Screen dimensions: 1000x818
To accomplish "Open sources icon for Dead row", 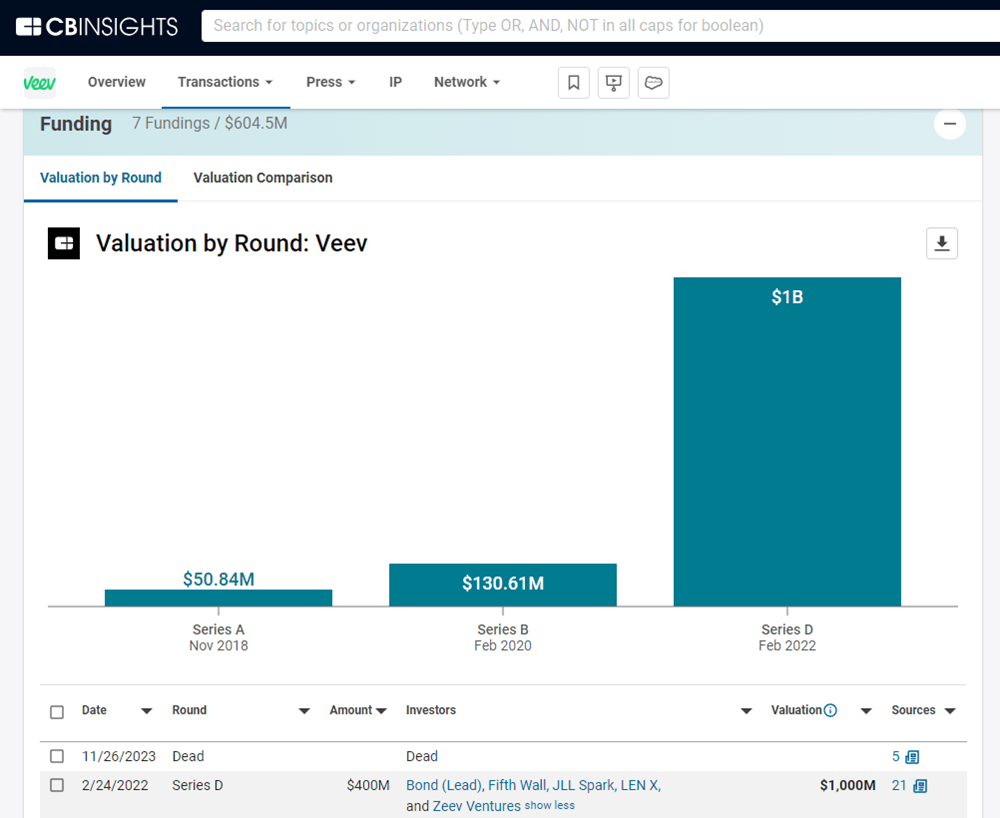I will [912, 757].
